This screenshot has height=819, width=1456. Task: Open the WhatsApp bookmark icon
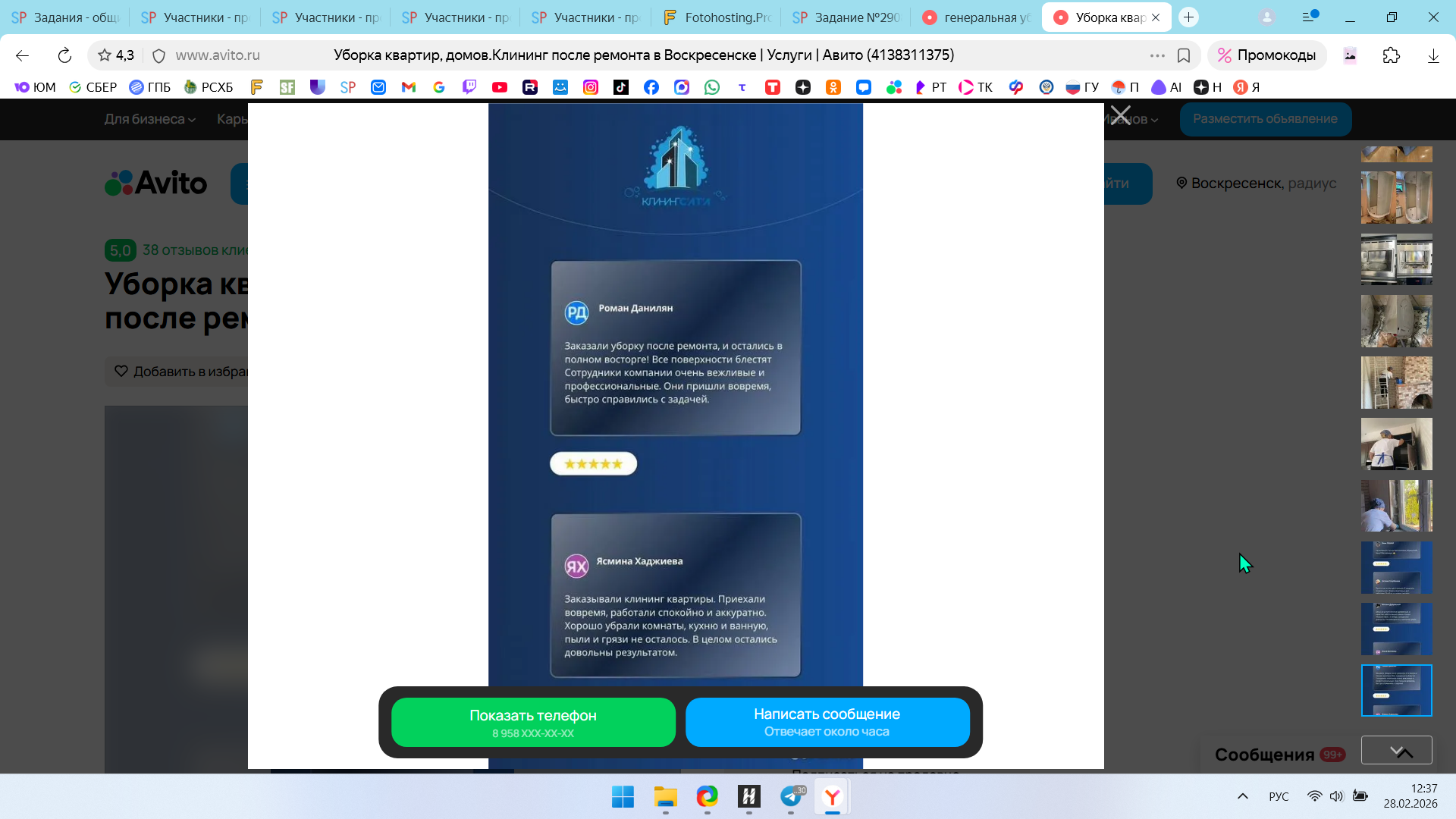pyautogui.click(x=711, y=87)
